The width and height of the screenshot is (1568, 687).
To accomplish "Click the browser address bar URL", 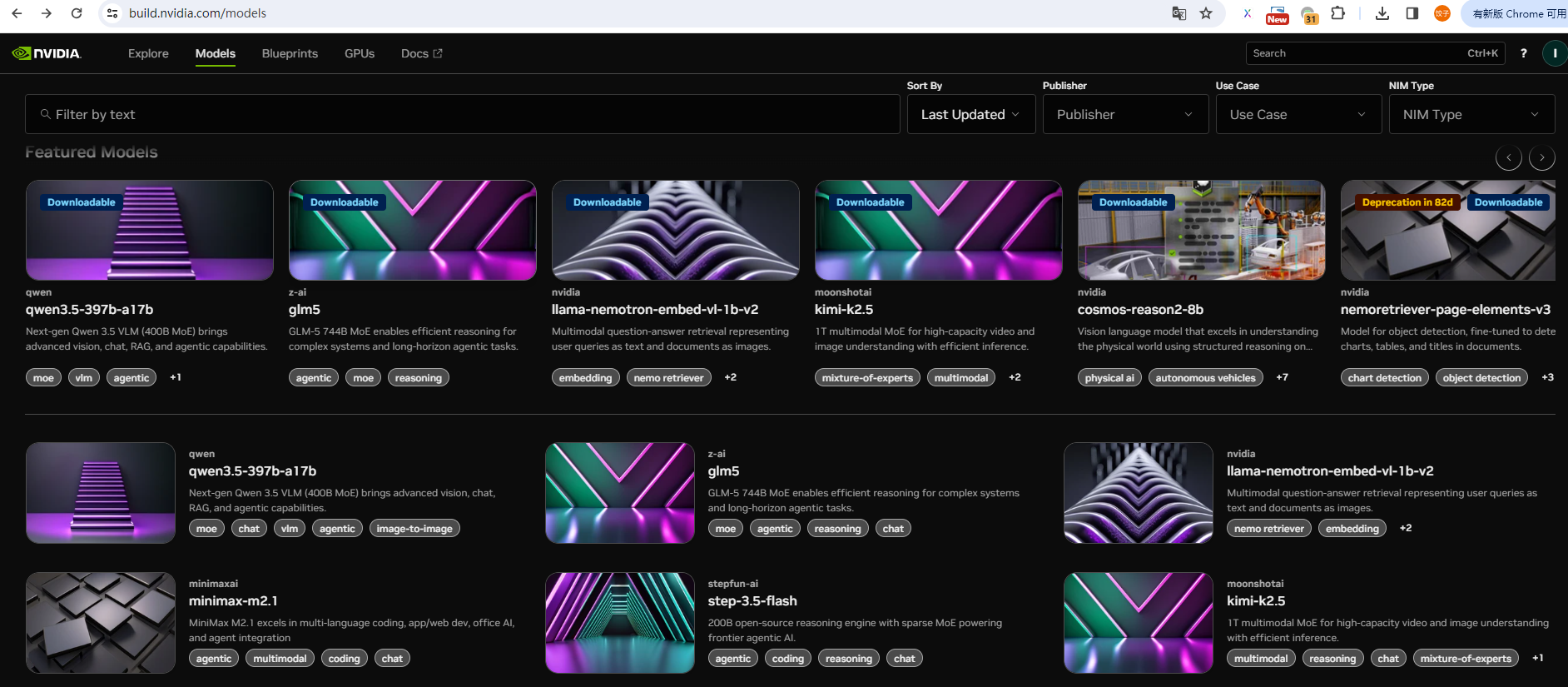I will coord(198,13).
